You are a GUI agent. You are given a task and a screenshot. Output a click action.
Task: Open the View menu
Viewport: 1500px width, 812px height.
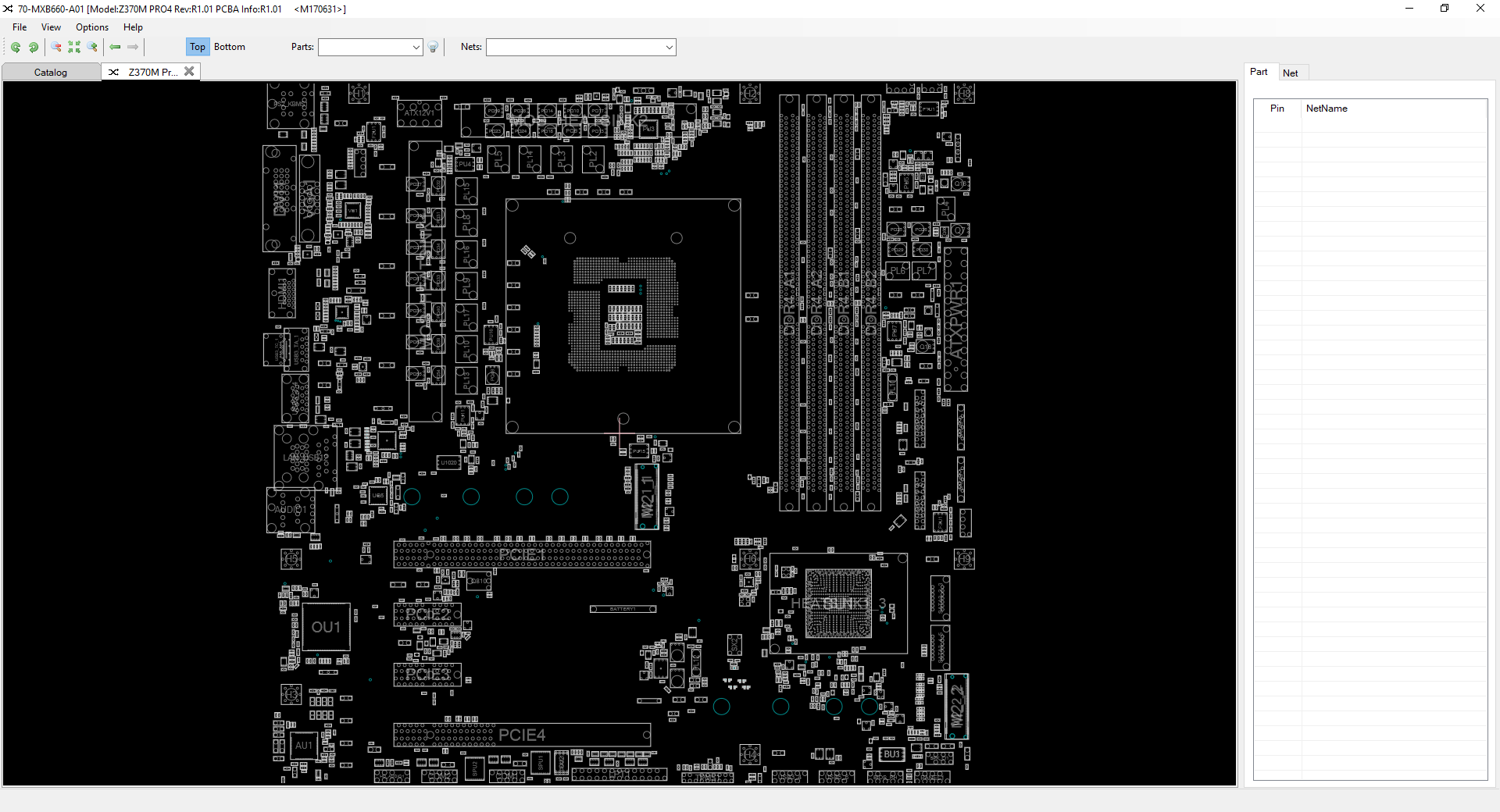click(x=51, y=27)
